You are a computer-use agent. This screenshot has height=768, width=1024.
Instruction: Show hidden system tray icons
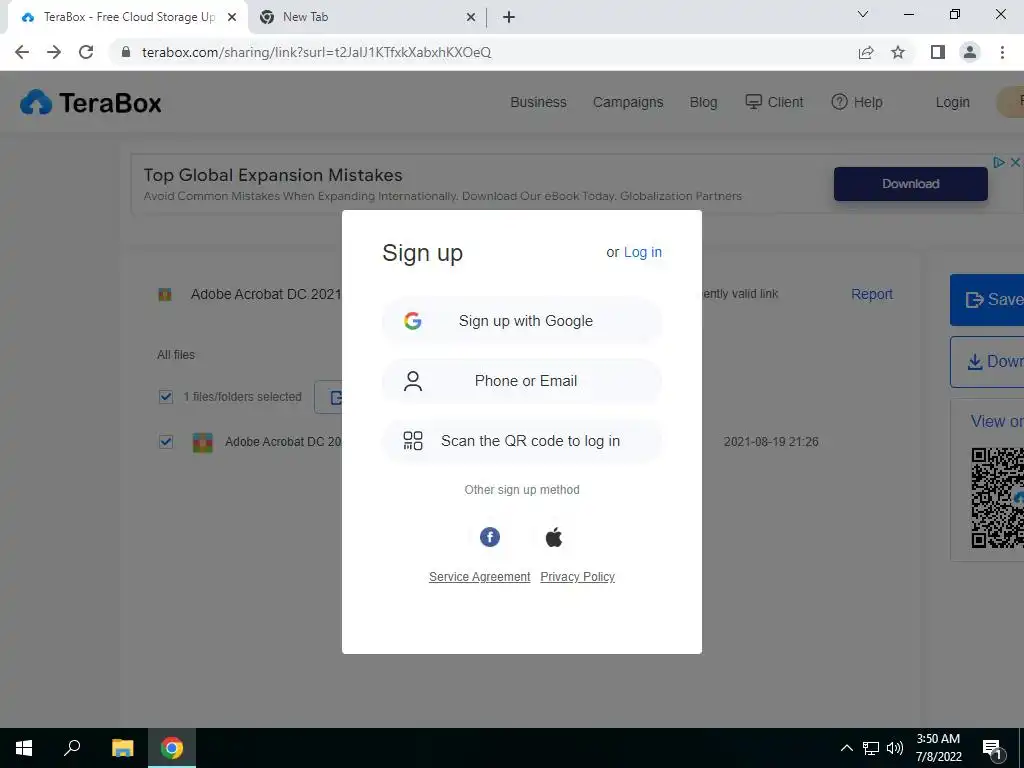click(x=846, y=748)
